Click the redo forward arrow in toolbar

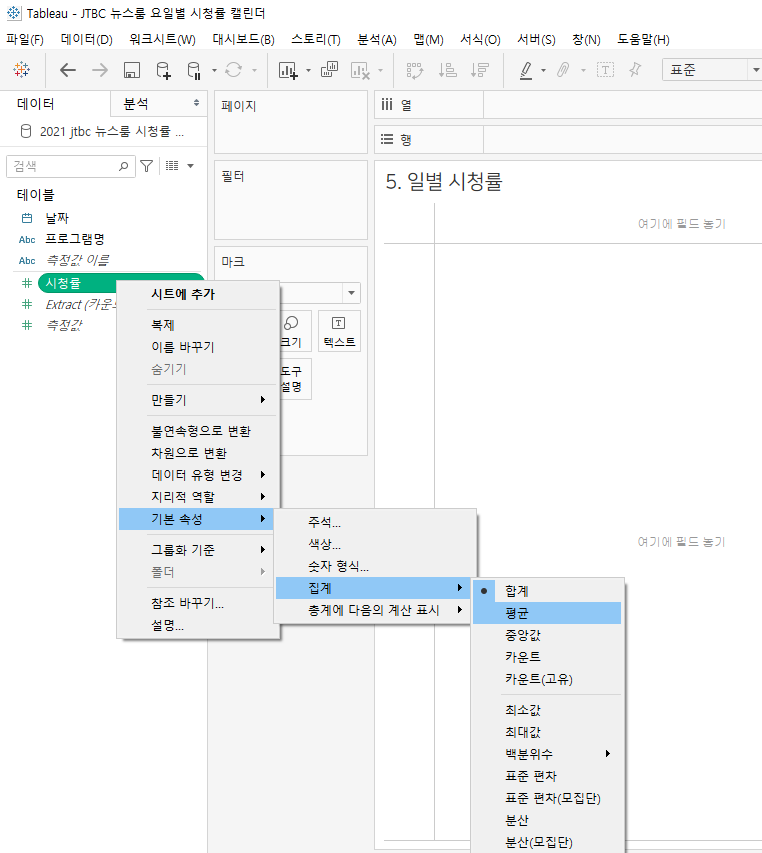pos(100,70)
